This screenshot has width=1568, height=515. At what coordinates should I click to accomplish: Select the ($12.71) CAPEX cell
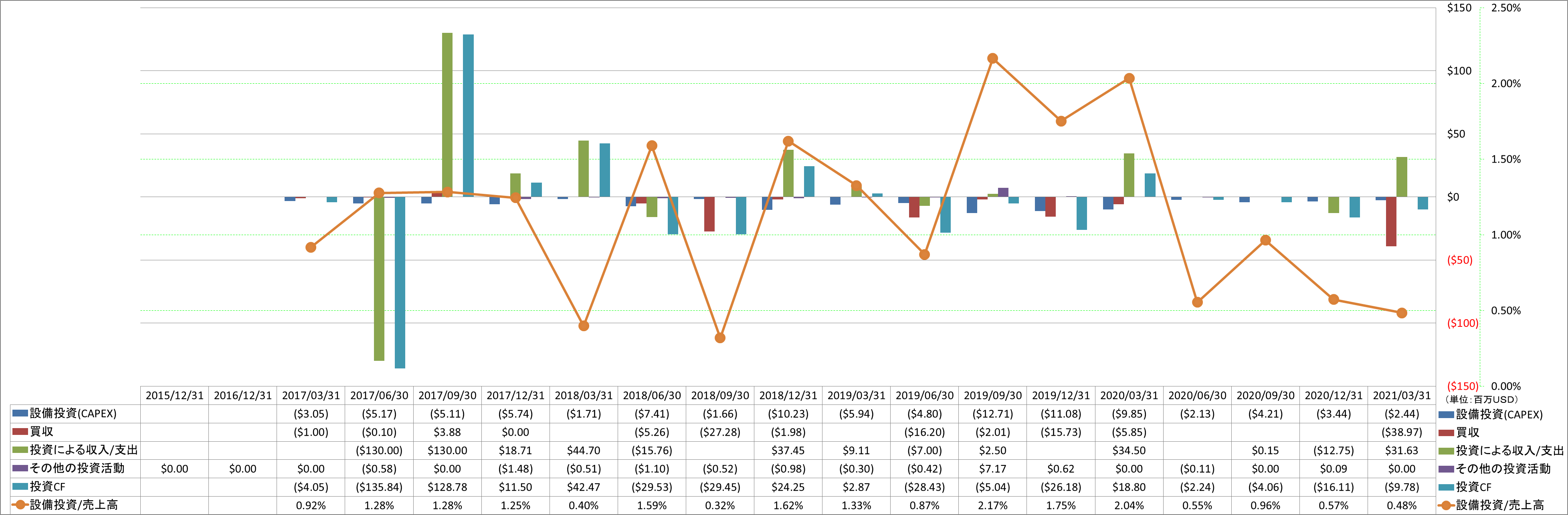pos(993,414)
